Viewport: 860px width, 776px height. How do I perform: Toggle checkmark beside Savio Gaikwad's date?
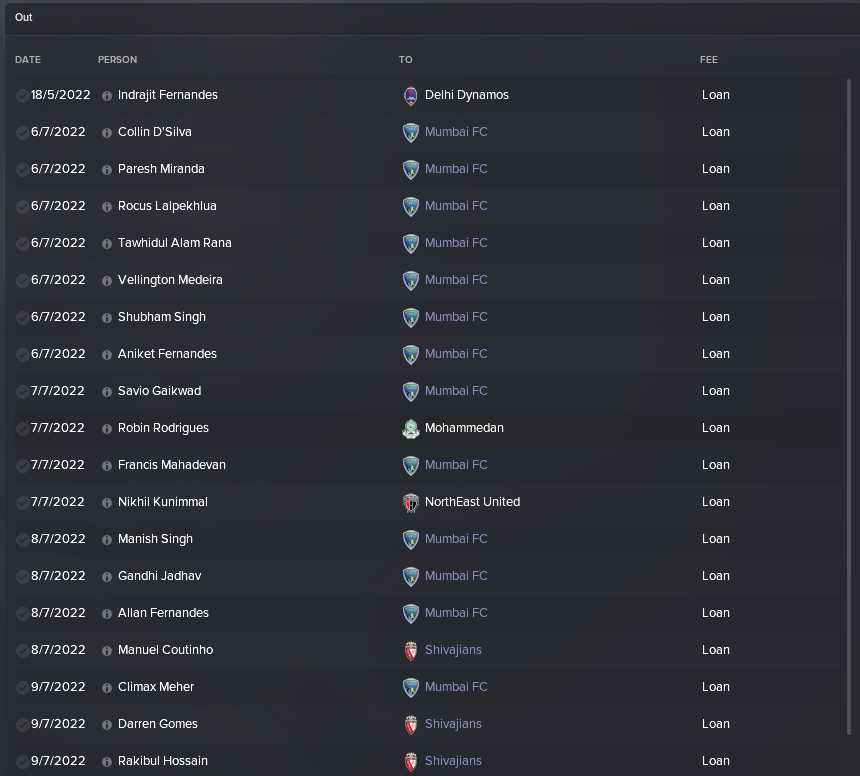pos(22,392)
